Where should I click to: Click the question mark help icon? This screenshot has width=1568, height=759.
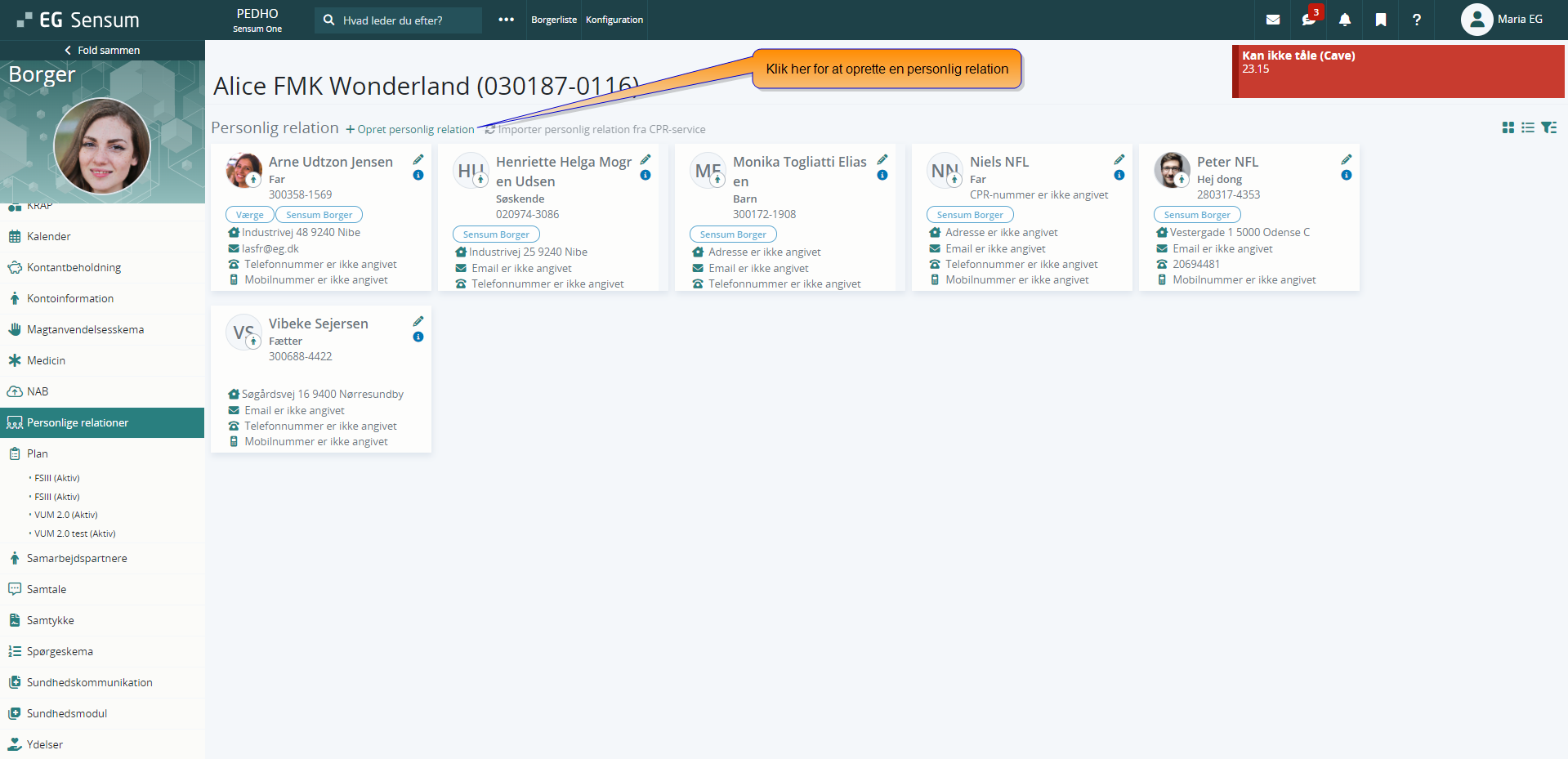tap(1417, 20)
